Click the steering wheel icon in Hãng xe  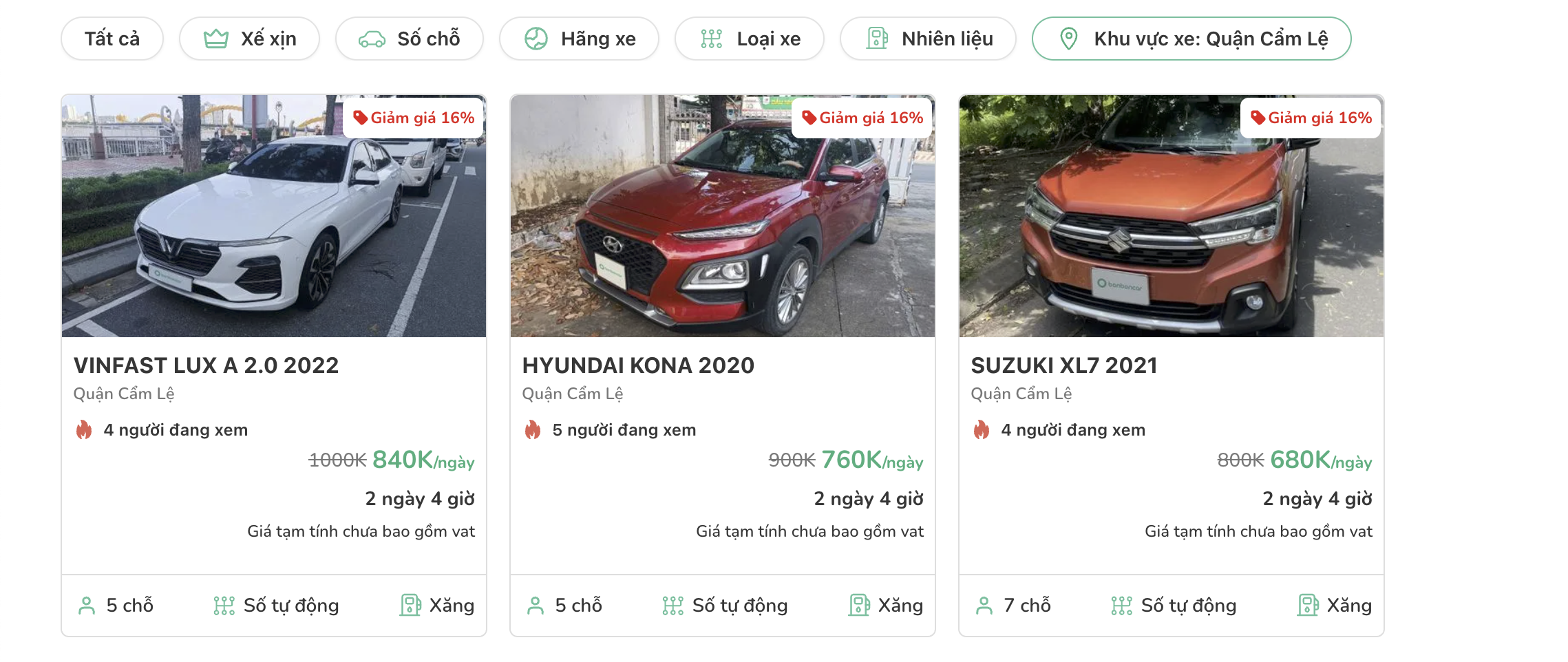point(536,39)
